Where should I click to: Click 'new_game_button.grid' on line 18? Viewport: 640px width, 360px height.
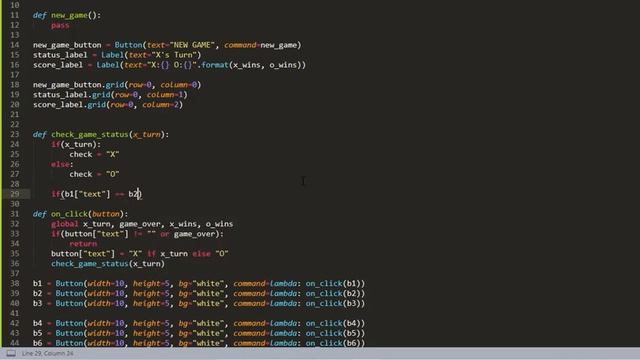point(78,85)
